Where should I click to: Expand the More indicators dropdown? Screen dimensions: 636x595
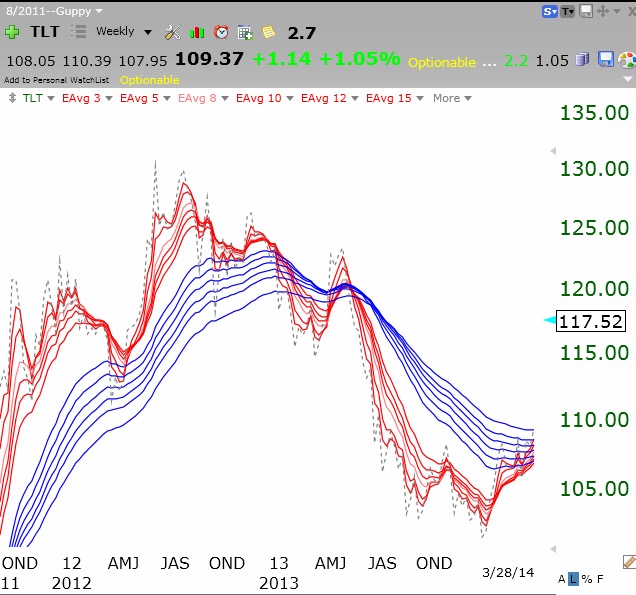click(468, 98)
